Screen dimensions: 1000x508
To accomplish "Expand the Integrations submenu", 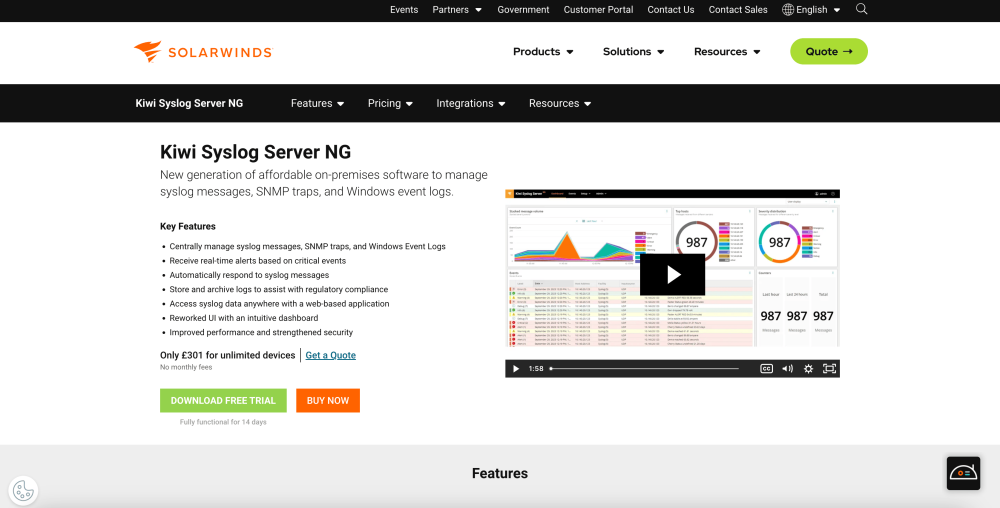I will tap(471, 103).
